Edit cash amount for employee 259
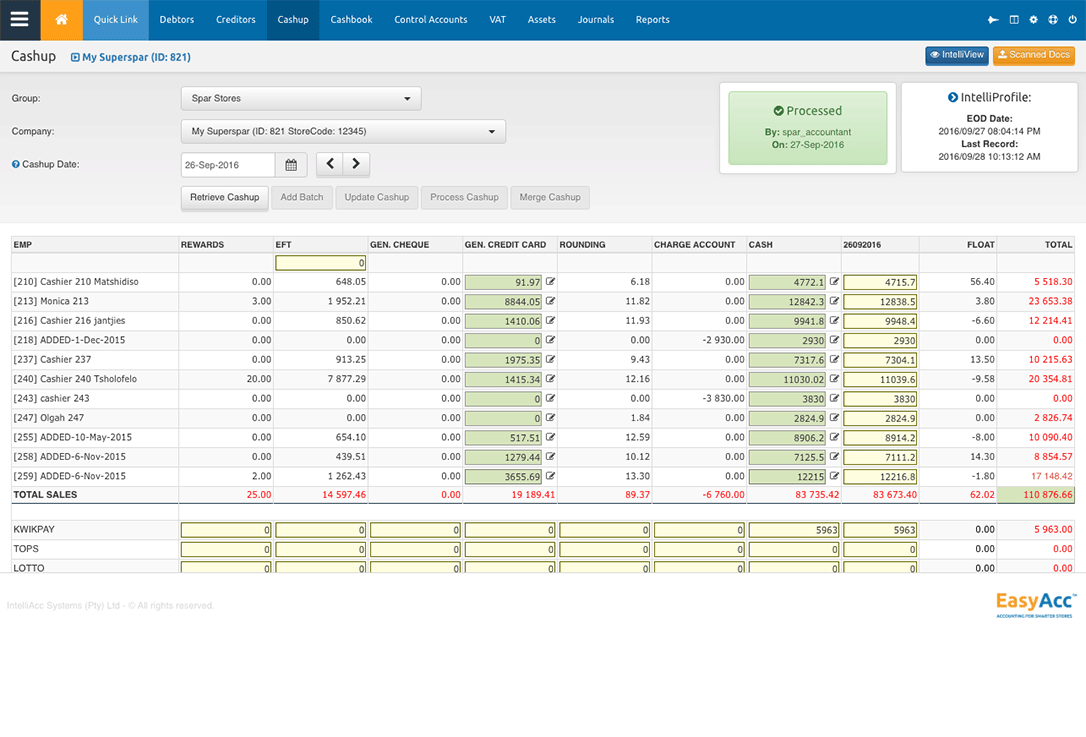1086x737 pixels. click(x=835, y=475)
